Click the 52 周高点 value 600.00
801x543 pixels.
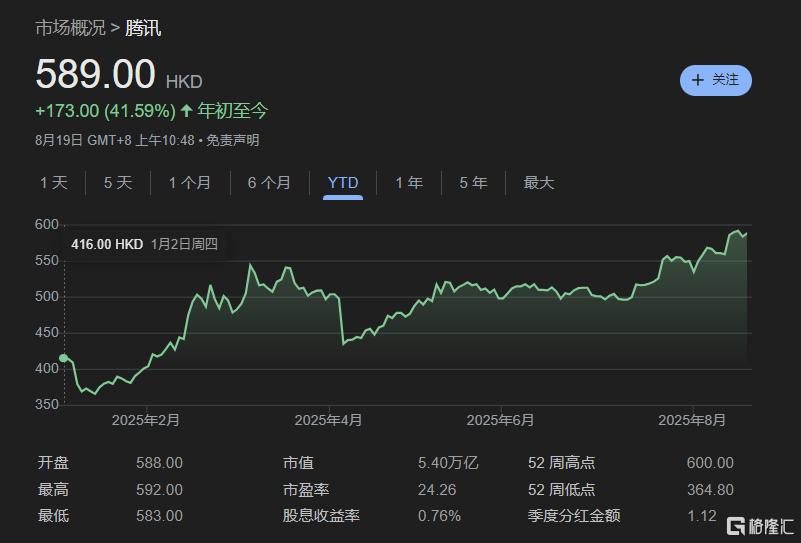[710, 463]
